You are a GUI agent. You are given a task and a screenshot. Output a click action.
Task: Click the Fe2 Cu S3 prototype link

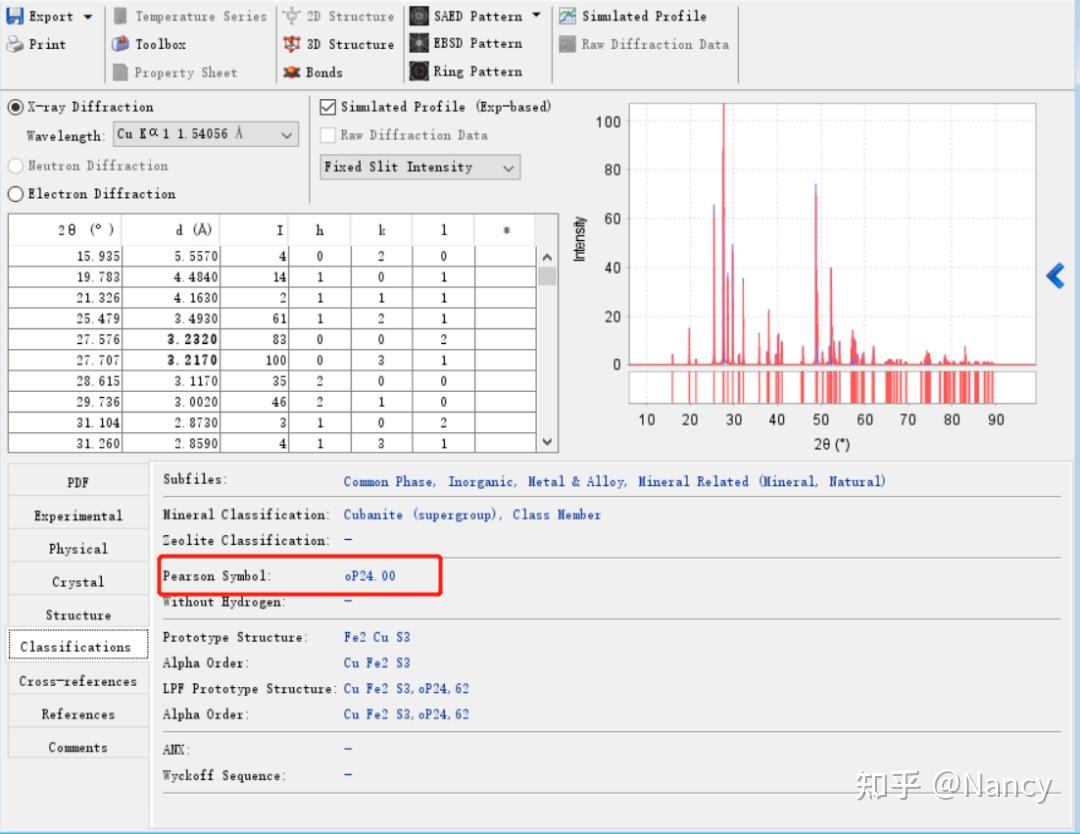(377, 637)
